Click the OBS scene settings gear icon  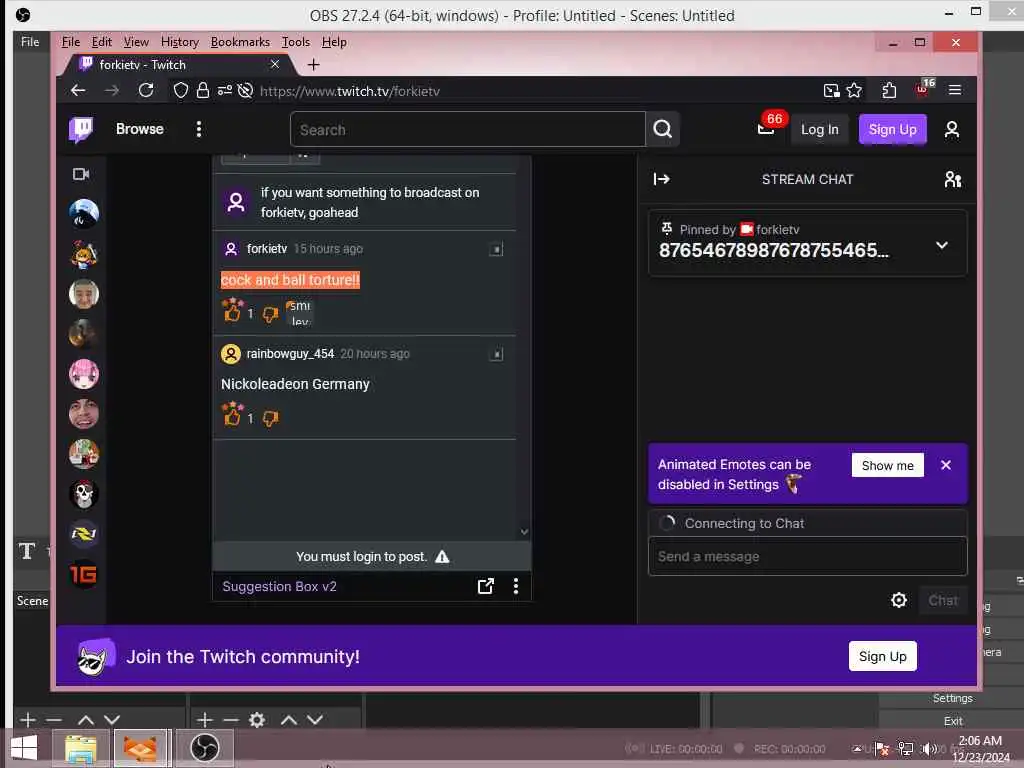pyautogui.click(x=257, y=720)
